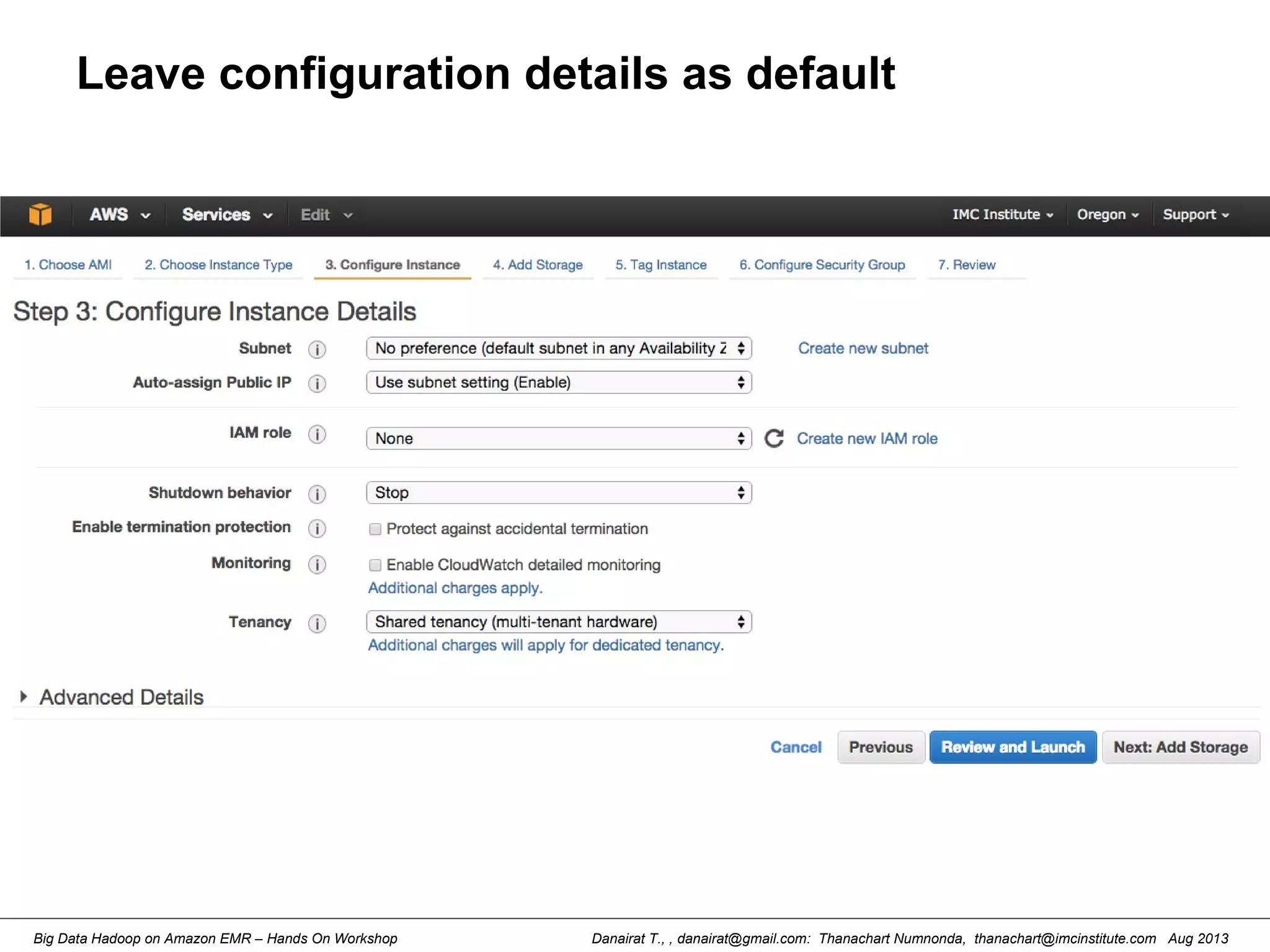Open the Subnet dropdown
The height and width of the screenshot is (952, 1270).
tap(559, 348)
